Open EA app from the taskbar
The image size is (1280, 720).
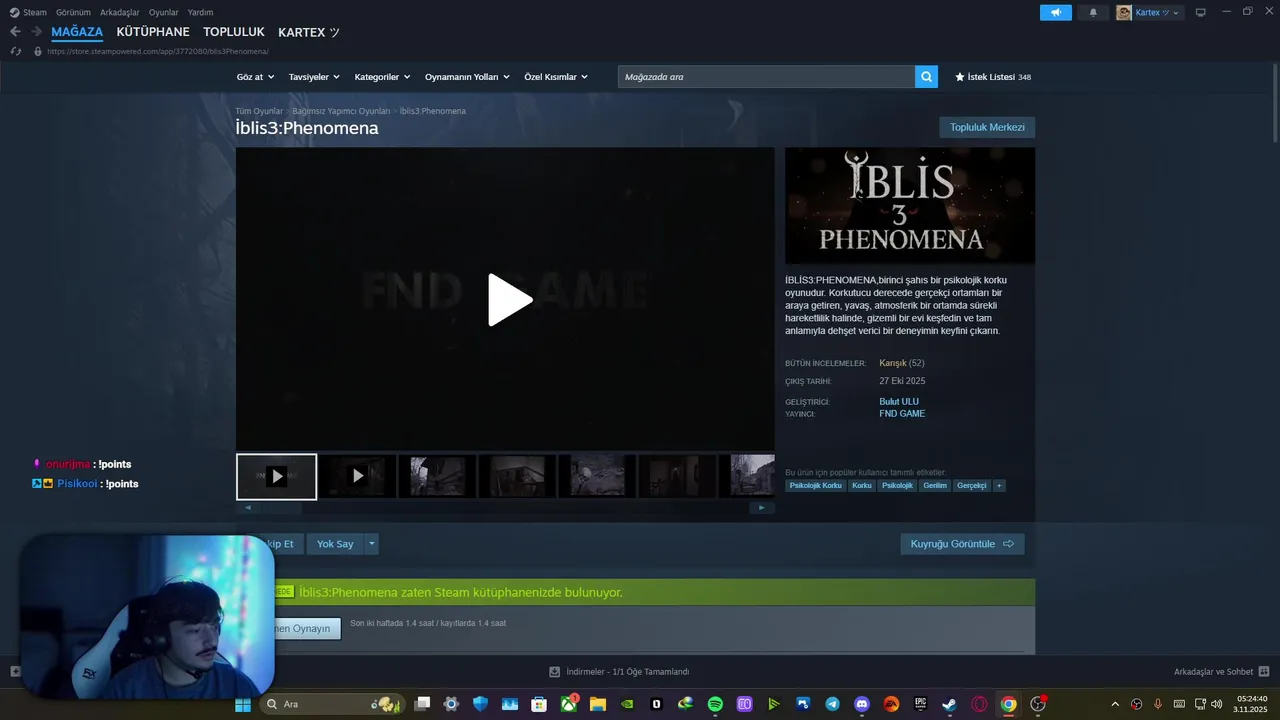[x=891, y=704]
